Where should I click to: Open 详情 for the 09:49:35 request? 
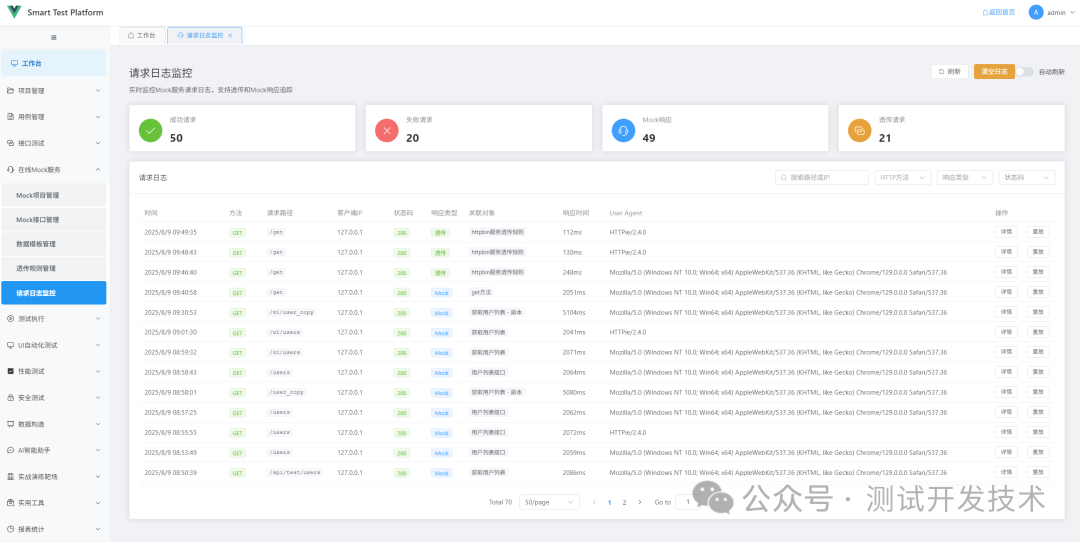[x=1006, y=232]
